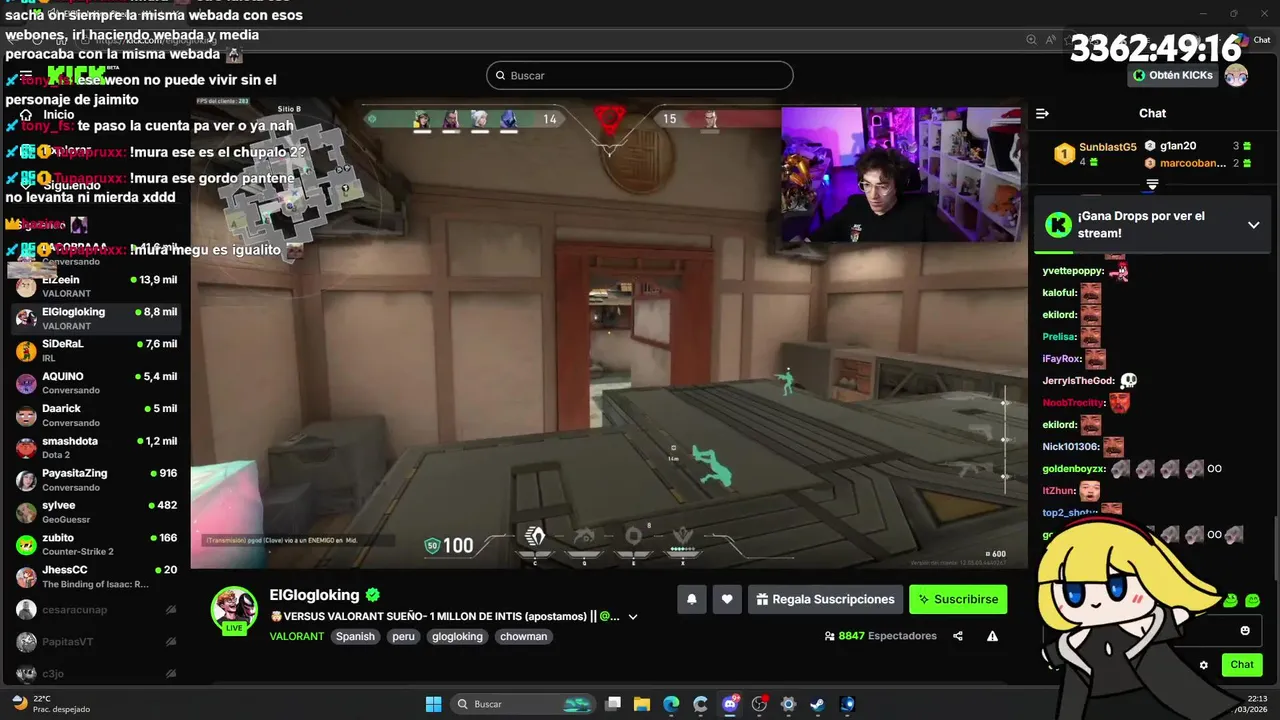This screenshot has height=720, width=1280.
Task: Click the report warning triangle icon
Action: pos(992,636)
